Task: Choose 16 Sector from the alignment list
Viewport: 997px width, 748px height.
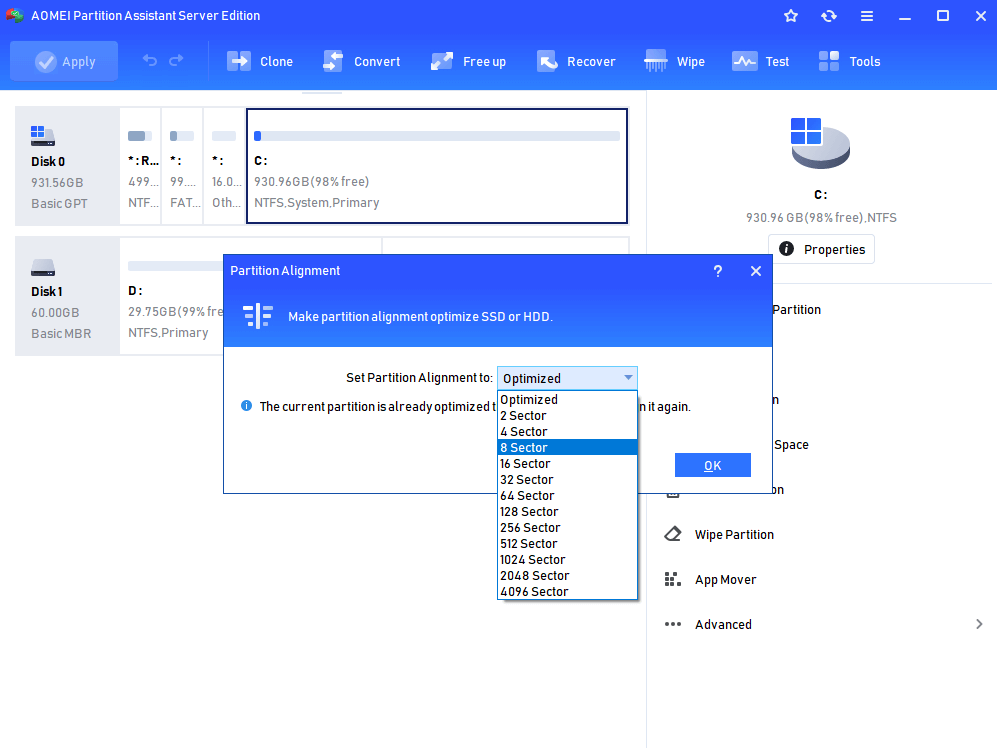Action: click(567, 464)
